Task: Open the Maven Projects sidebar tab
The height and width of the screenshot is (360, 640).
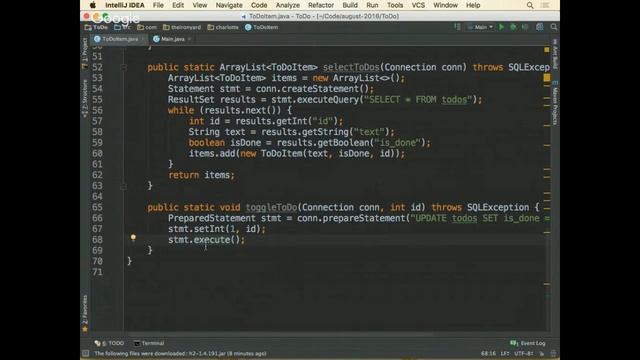Action: (x=555, y=102)
